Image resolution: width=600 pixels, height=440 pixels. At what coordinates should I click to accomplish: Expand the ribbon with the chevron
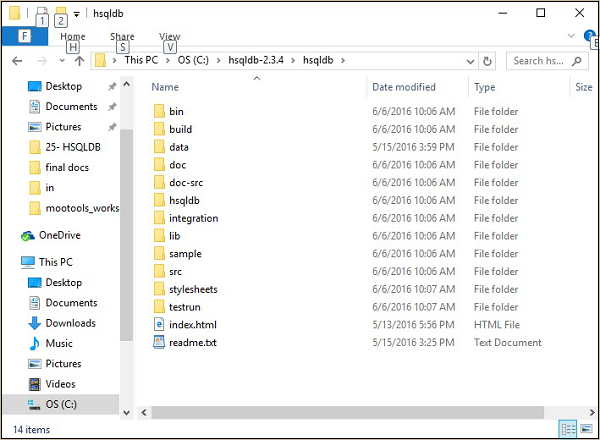(x=571, y=36)
